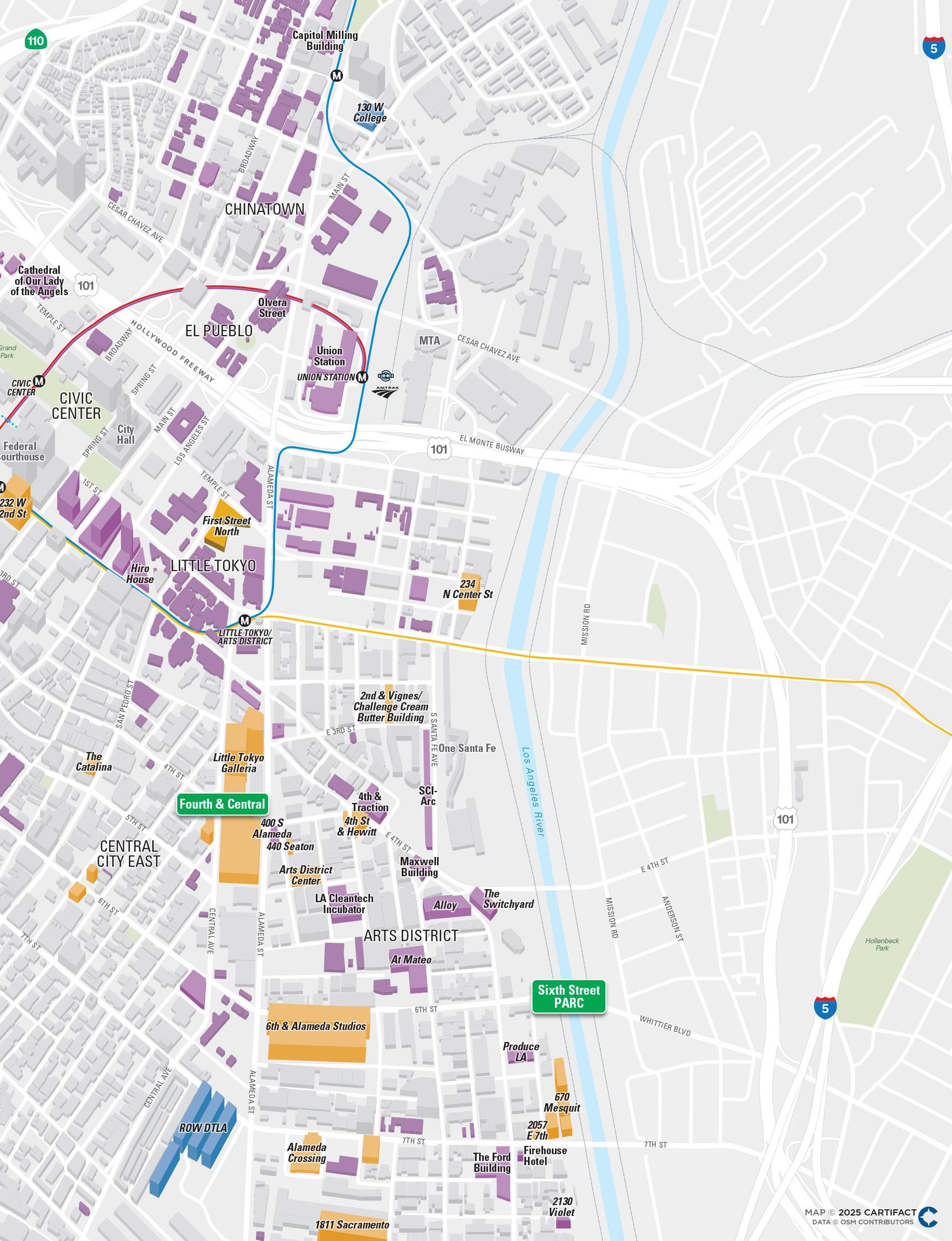Select the SCI-Arc label

pyautogui.click(x=428, y=796)
